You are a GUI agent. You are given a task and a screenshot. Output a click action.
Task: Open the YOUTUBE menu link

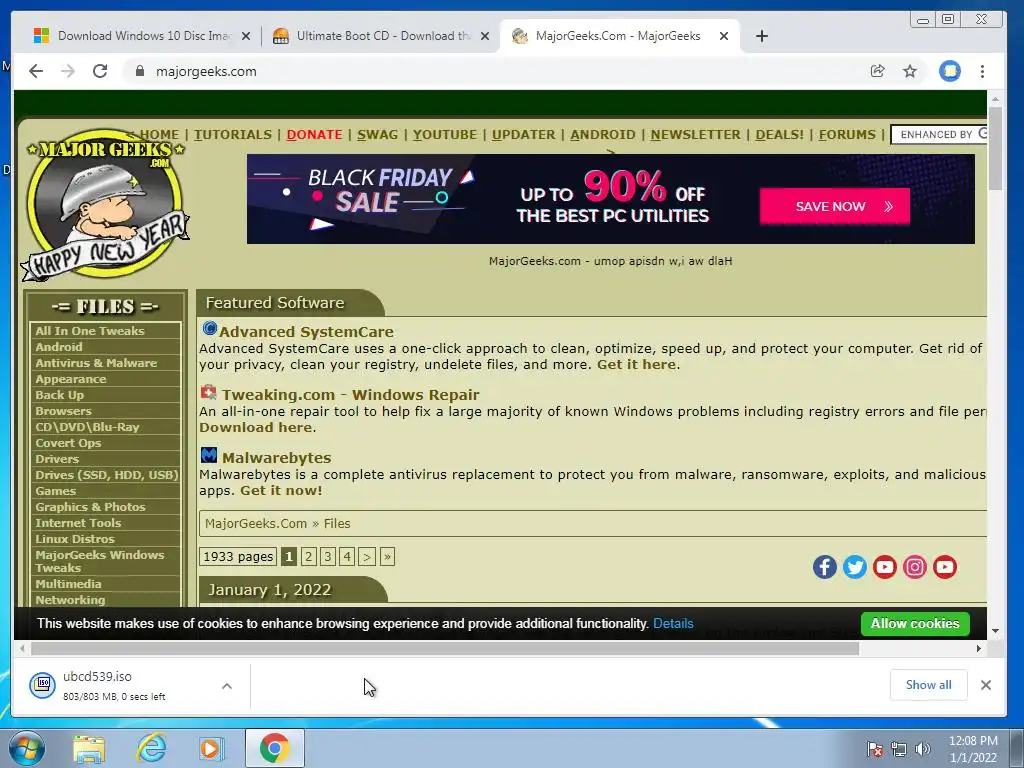point(445,135)
